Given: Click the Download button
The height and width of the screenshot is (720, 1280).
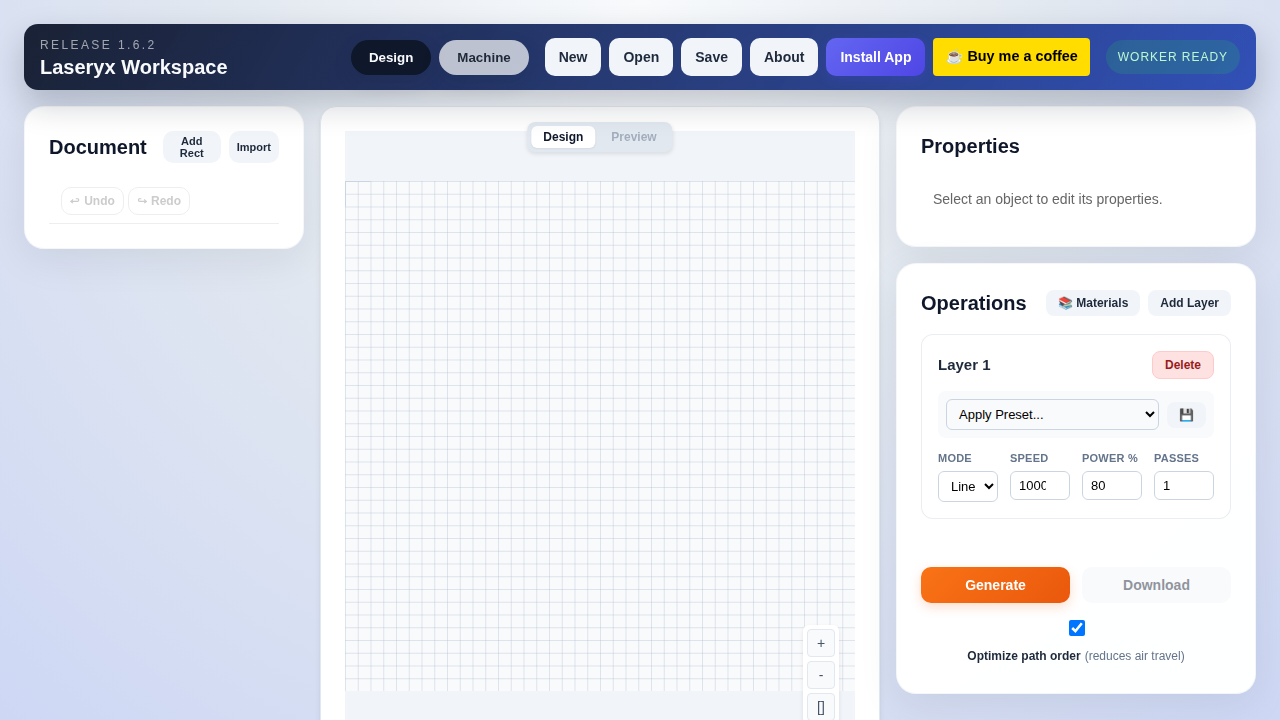Looking at the screenshot, I should coord(1157,585).
